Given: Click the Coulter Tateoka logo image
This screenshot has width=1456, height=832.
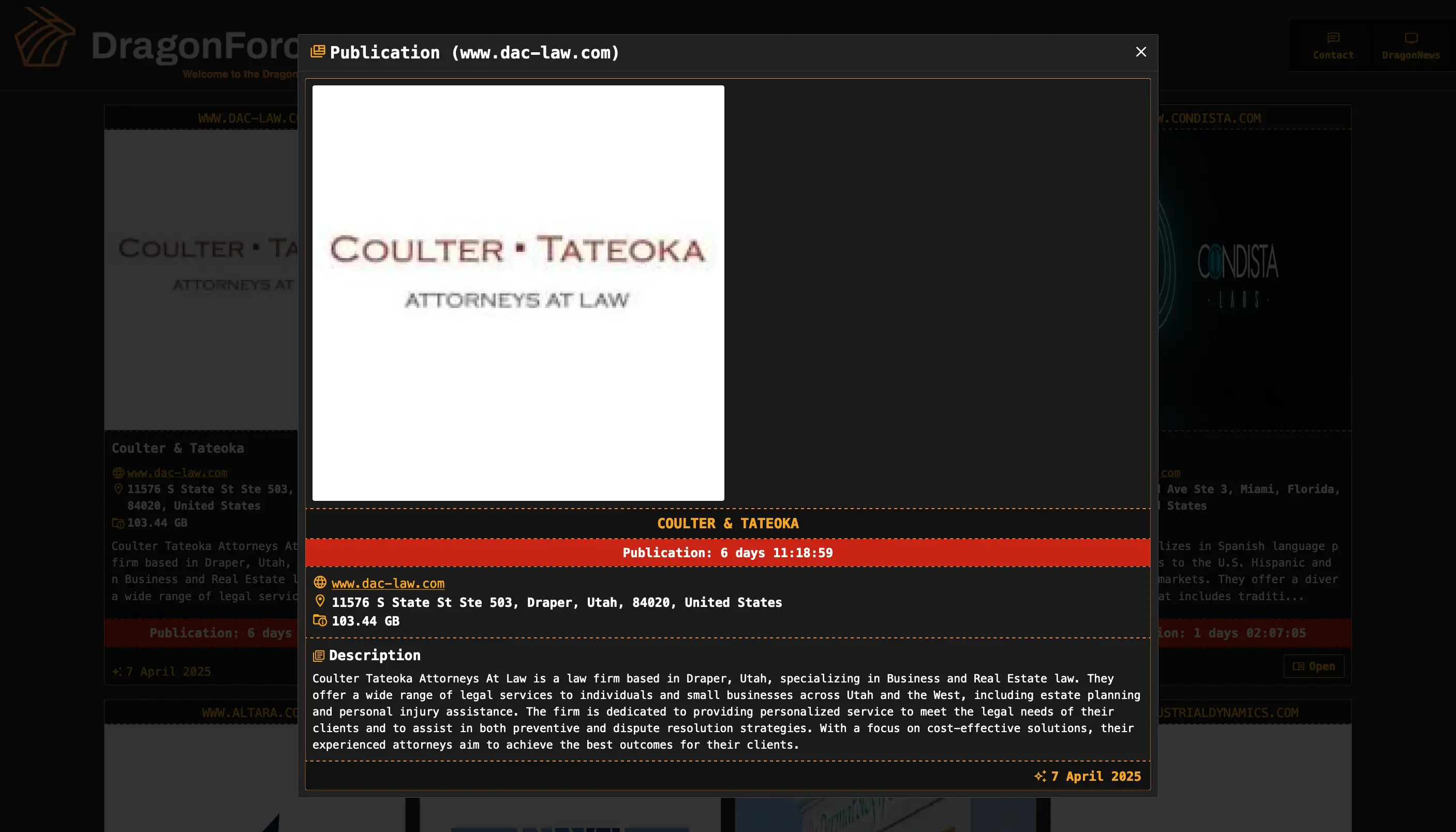Looking at the screenshot, I should click(518, 292).
